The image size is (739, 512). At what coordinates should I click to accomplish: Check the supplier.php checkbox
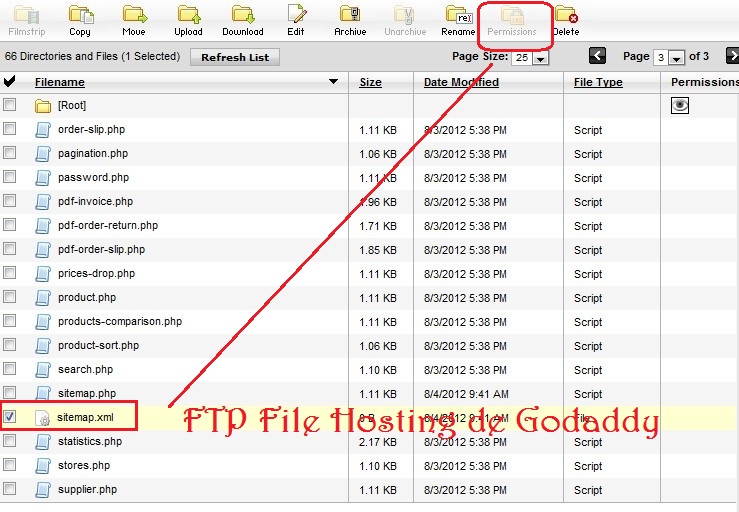click(9, 488)
